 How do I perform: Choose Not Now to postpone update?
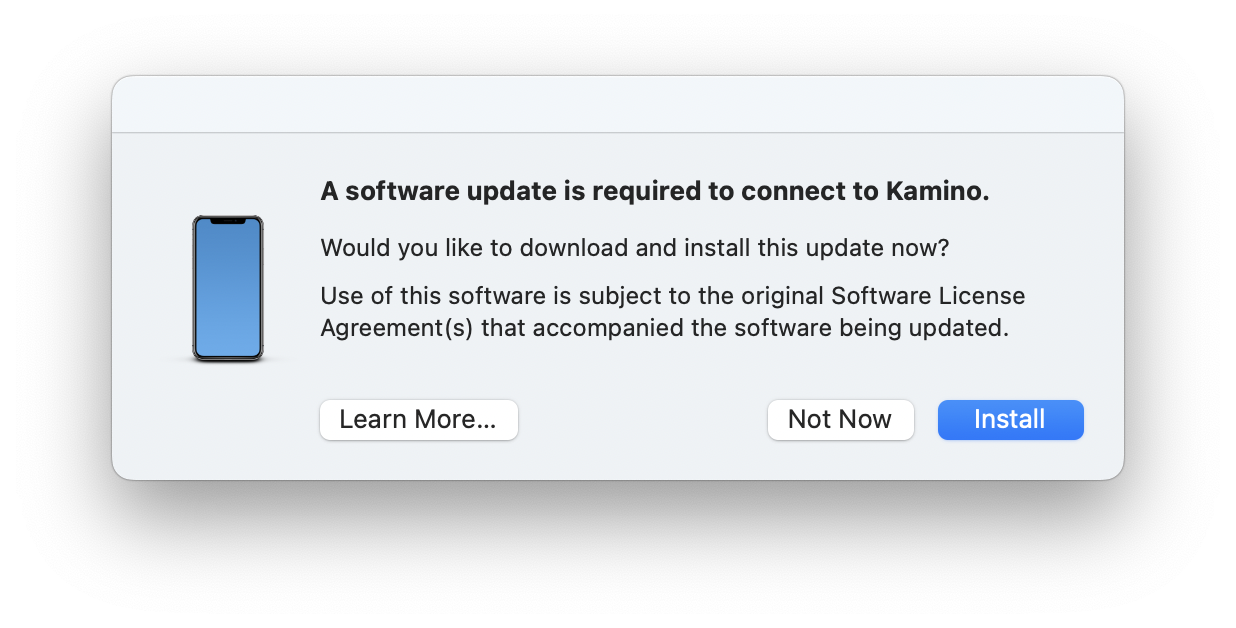click(840, 419)
